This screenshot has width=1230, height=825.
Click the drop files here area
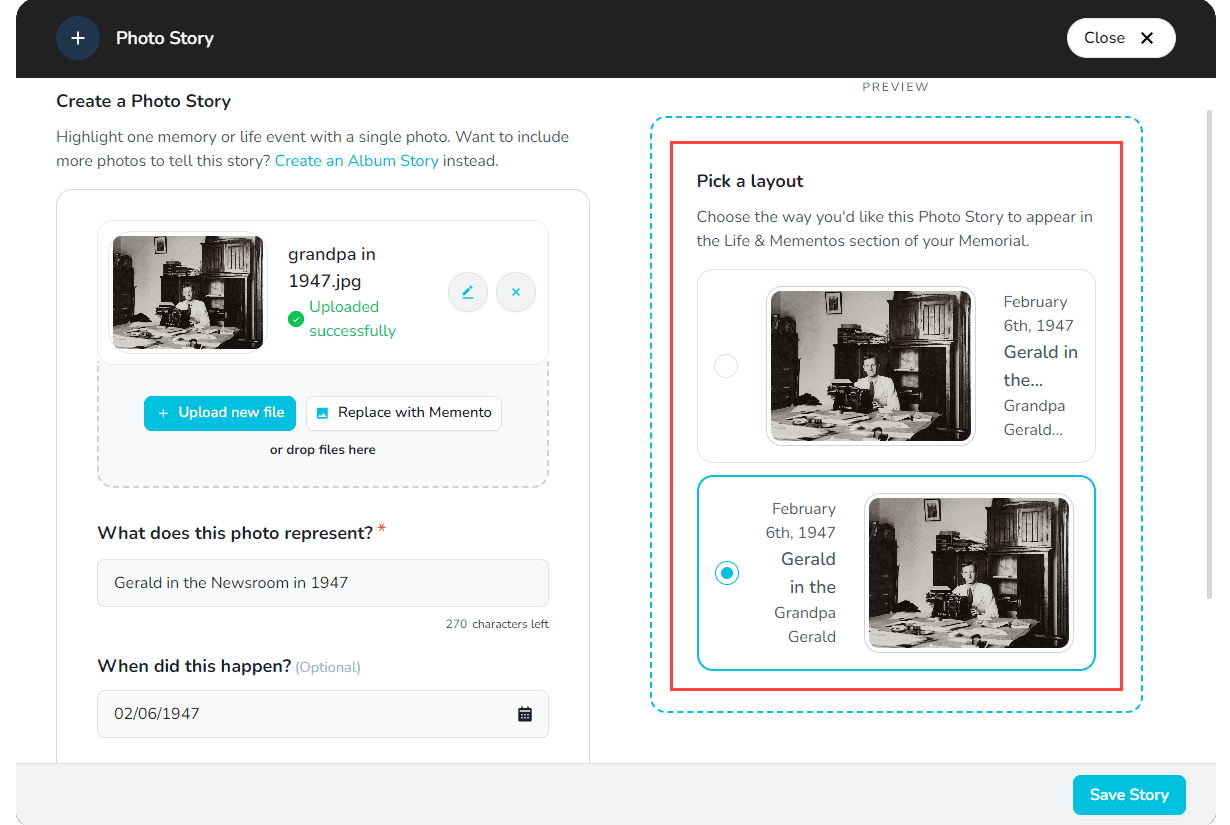point(322,449)
